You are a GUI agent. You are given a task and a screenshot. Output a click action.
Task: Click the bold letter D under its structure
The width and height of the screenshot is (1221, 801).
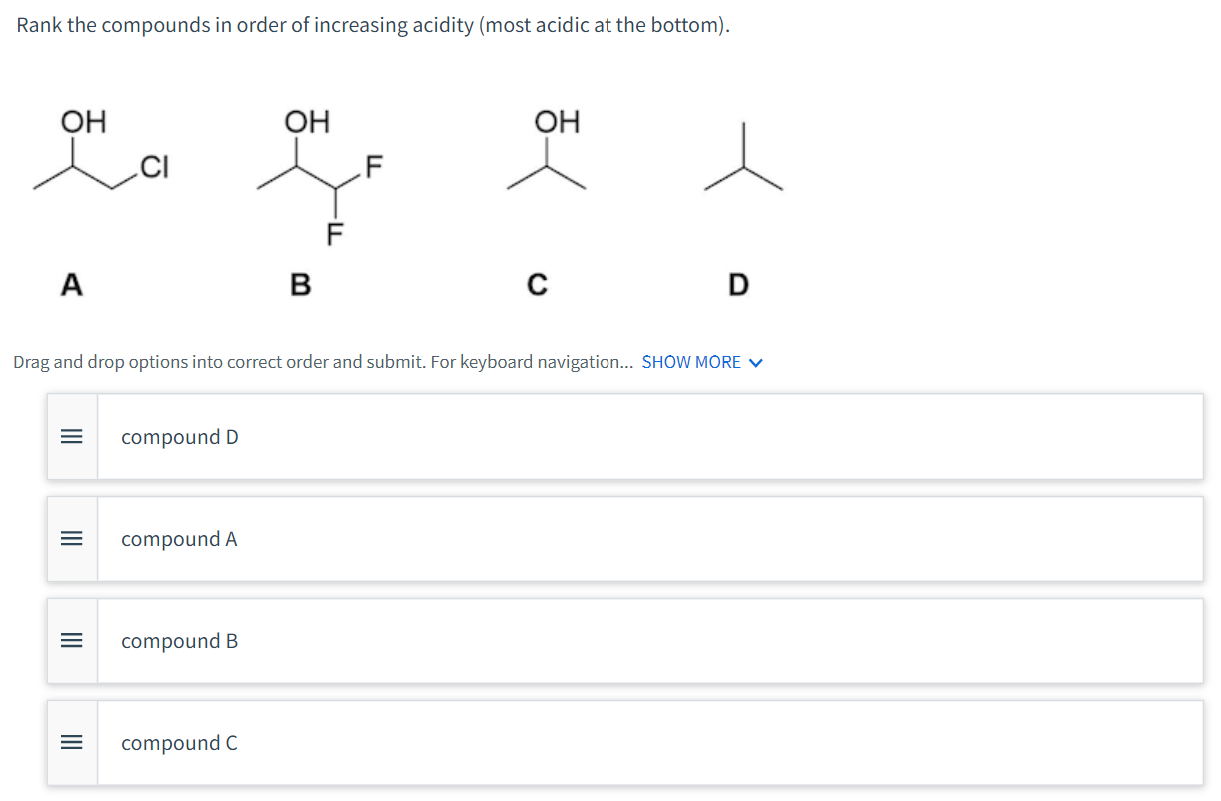pos(737,286)
